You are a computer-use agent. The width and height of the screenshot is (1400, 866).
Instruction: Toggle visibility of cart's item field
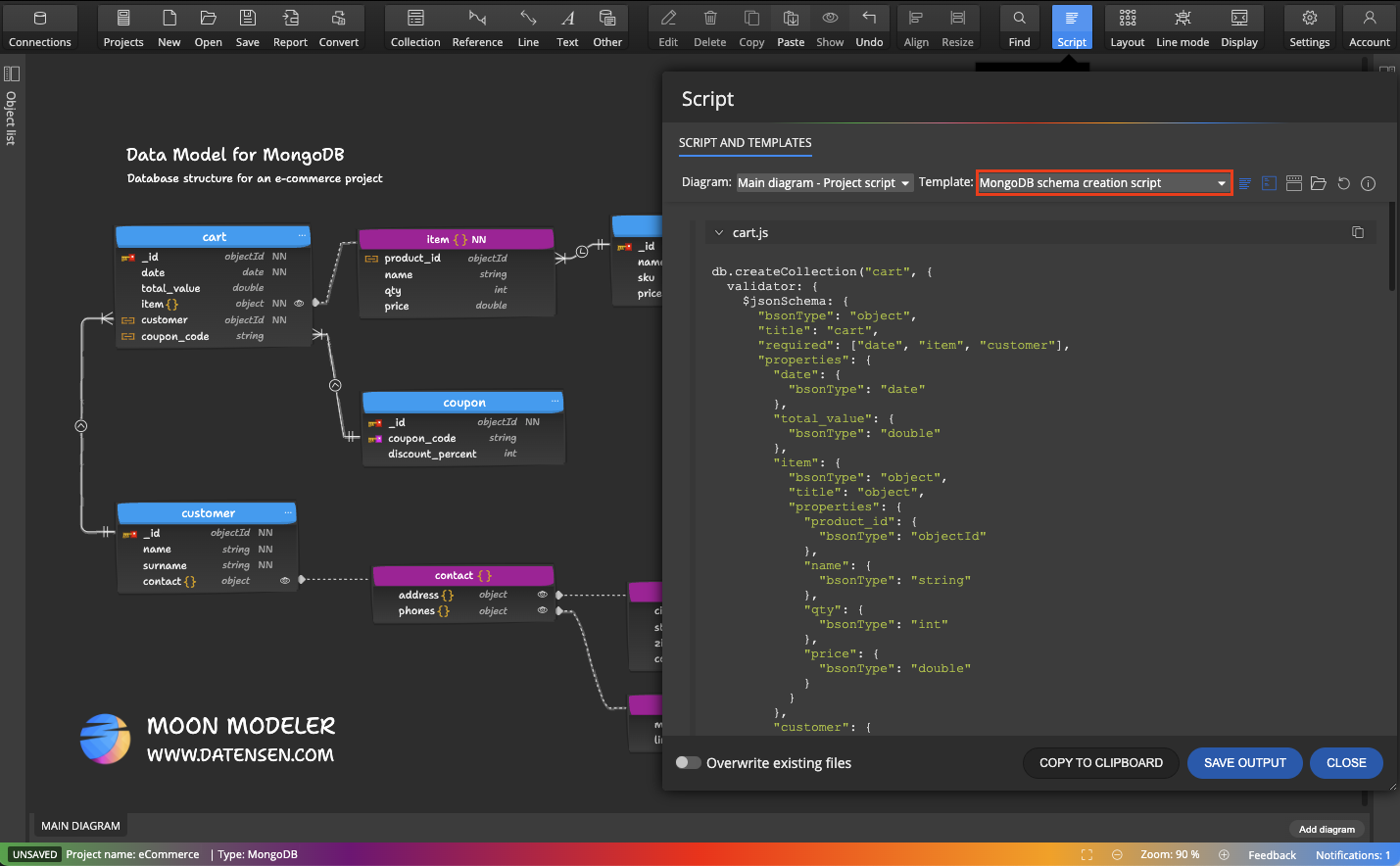tap(299, 304)
